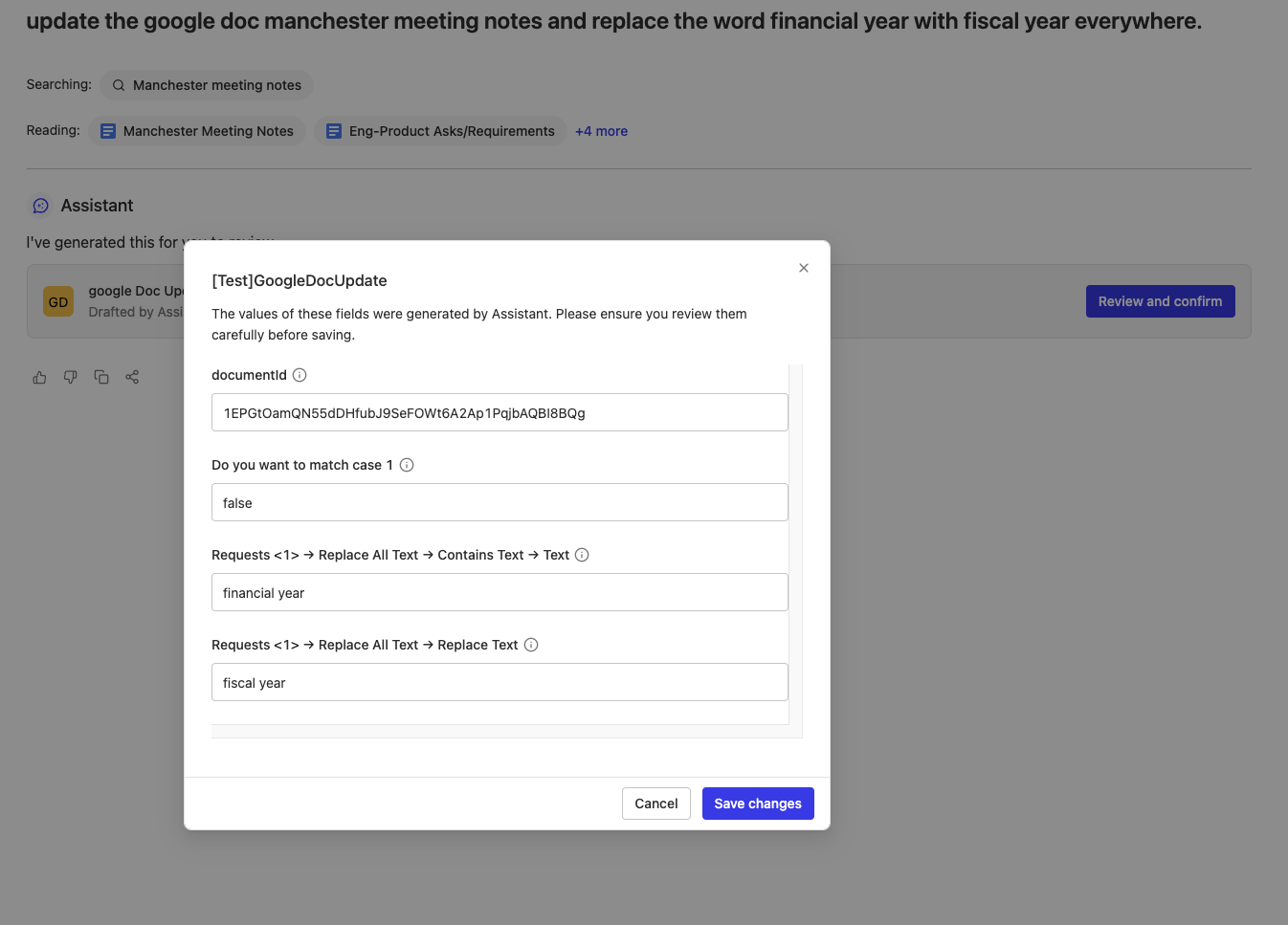Give thumbs up feedback on the response
The height and width of the screenshot is (925, 1288).
click(39, 377)
